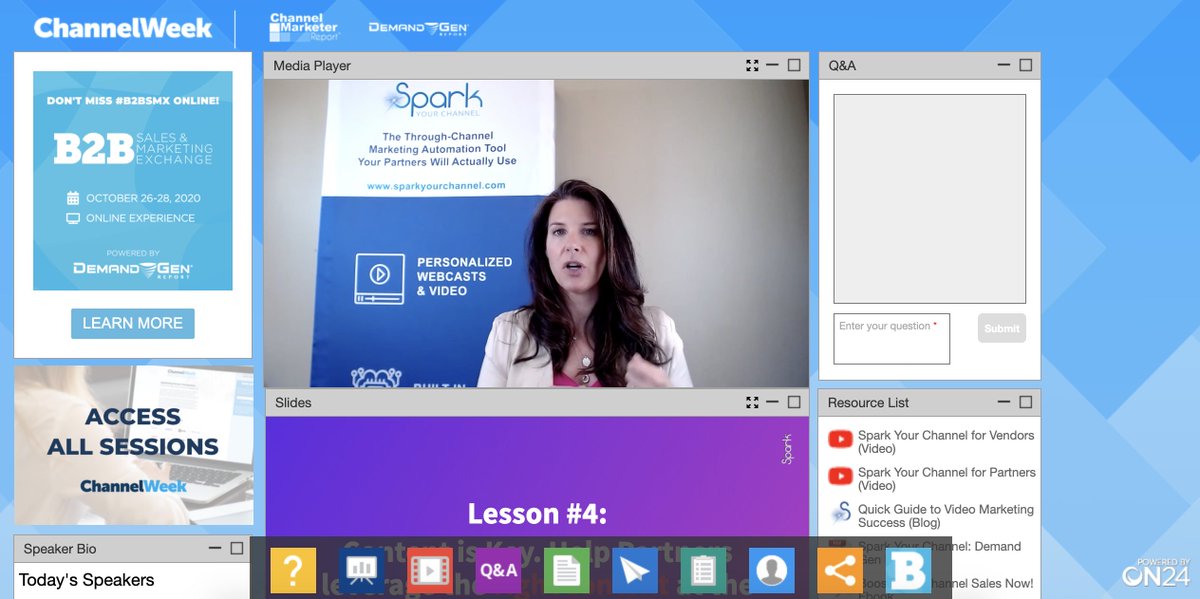This screenshot has height=599, width=1200.
Task: Open the clipboard survey dock icon
Action: click(x=703, y=571)
